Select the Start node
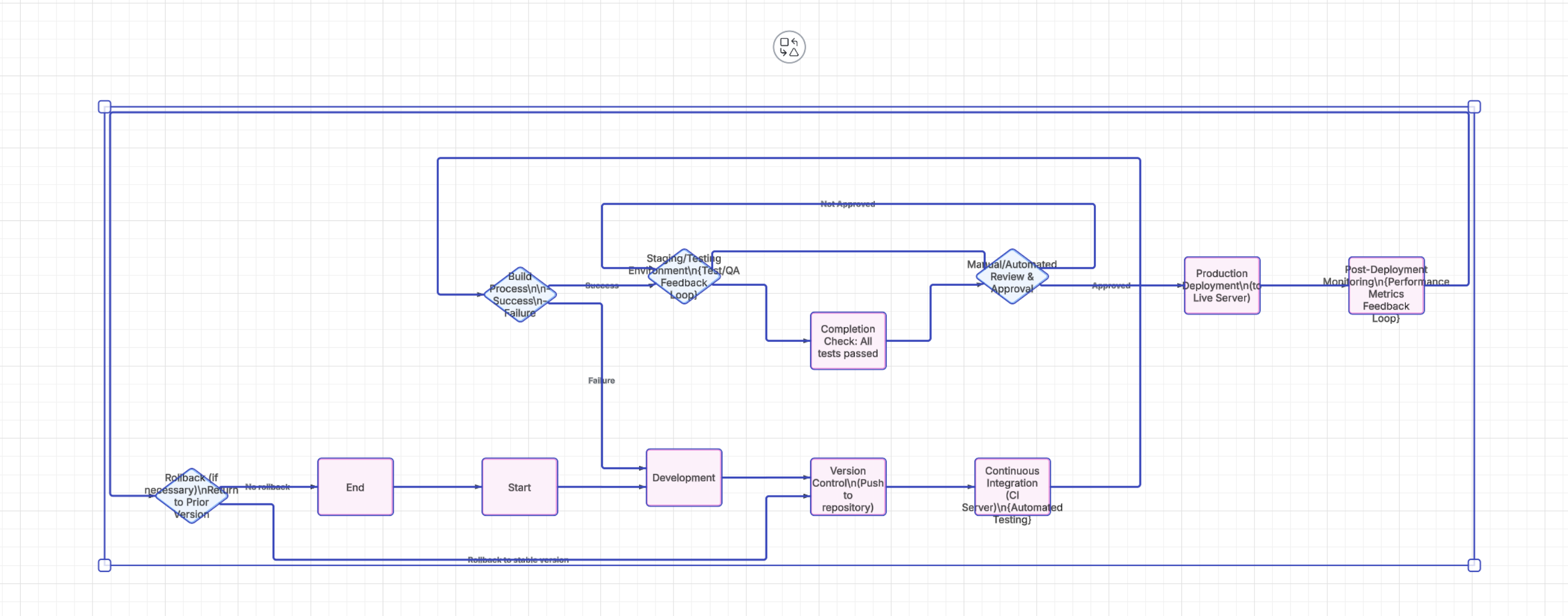1568x616 pixels. [519, 486]
